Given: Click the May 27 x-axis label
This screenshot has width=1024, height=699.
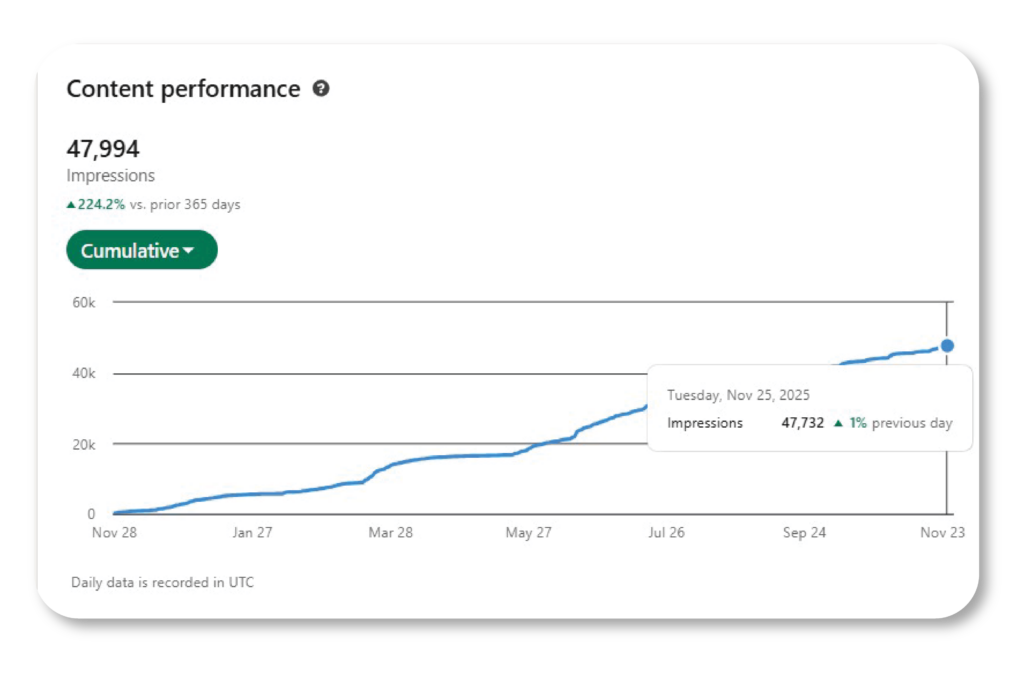Looking at the screenshot, I should tap(528, 533).
